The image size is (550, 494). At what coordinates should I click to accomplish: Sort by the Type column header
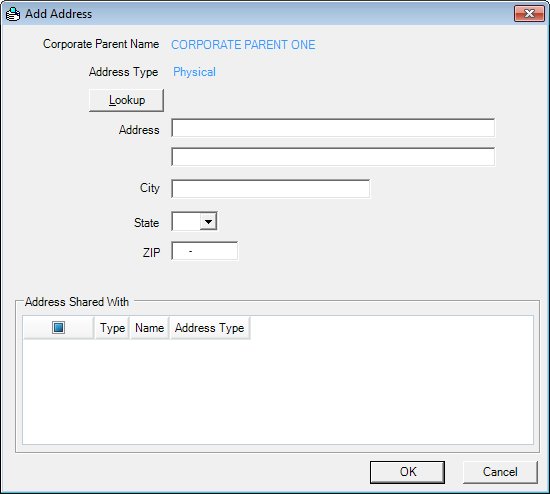pyautogui.click(x=112, y=328)
